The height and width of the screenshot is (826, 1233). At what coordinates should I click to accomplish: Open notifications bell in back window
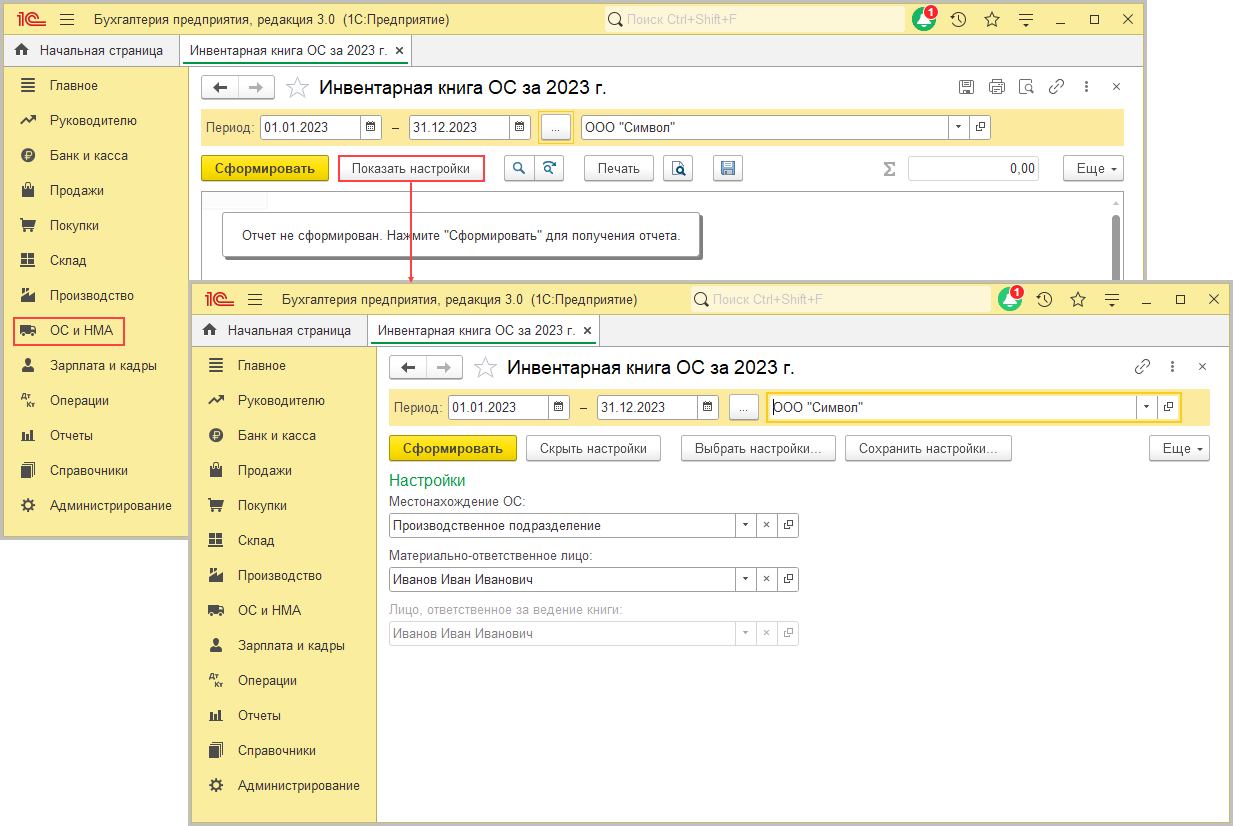(x=924, y=19)
